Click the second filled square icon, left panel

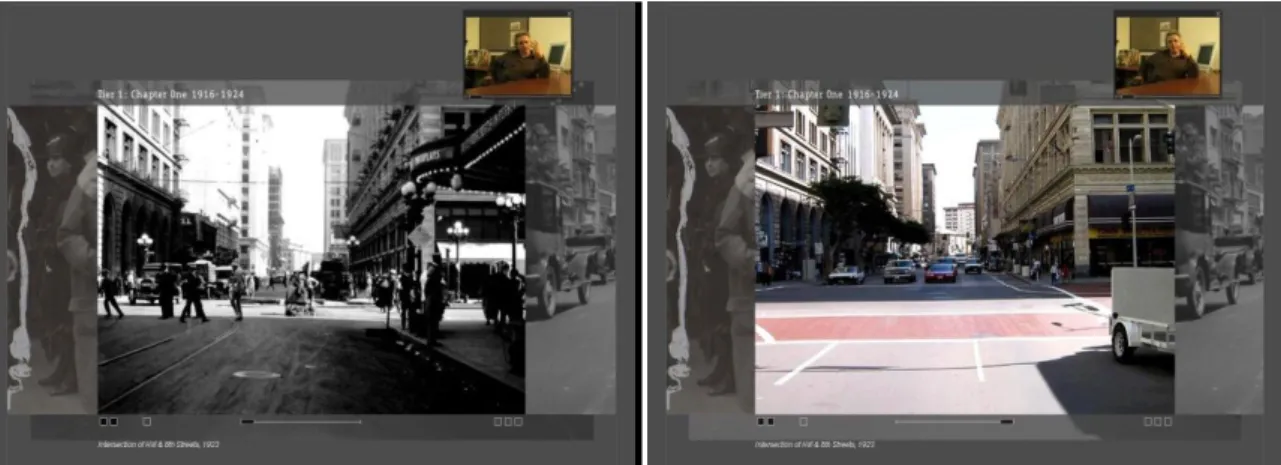pos(114,421)
